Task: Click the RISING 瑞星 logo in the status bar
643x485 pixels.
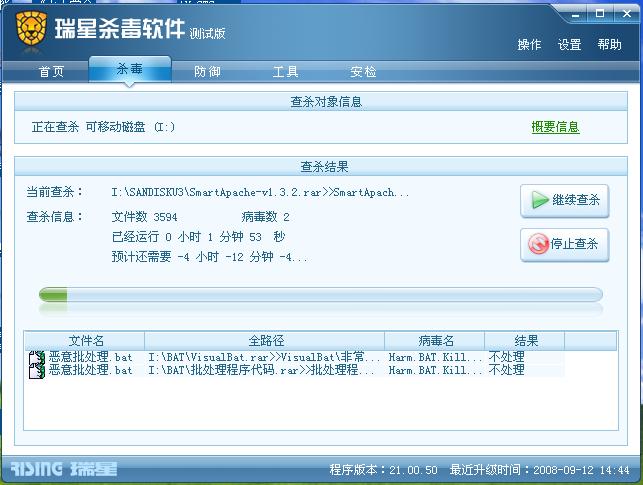Action: point(64,469)
